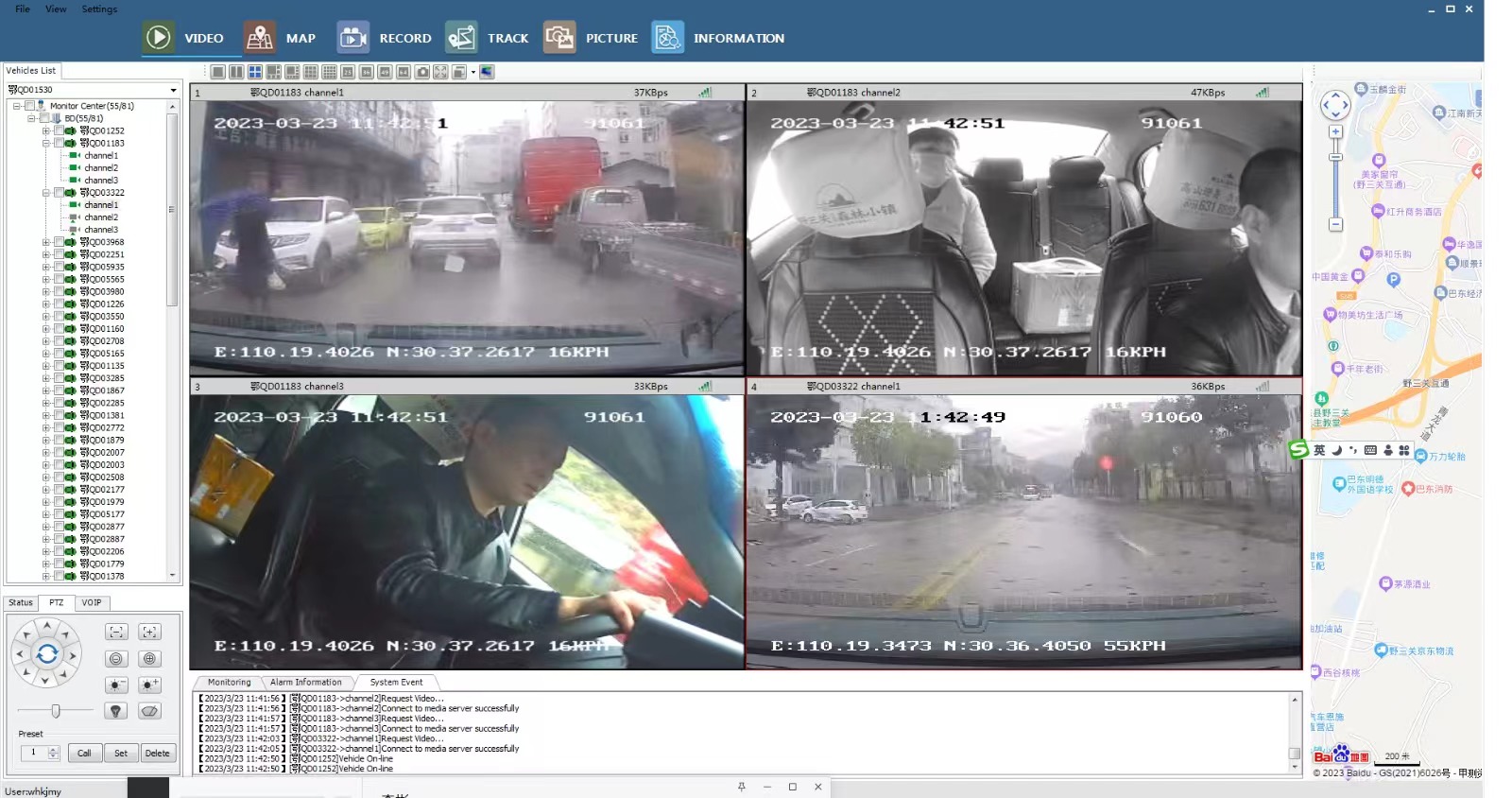Viewport: 1512px width, 798px height.
Task: Increase PTZ iris brightness
Action: pos(149,685)
